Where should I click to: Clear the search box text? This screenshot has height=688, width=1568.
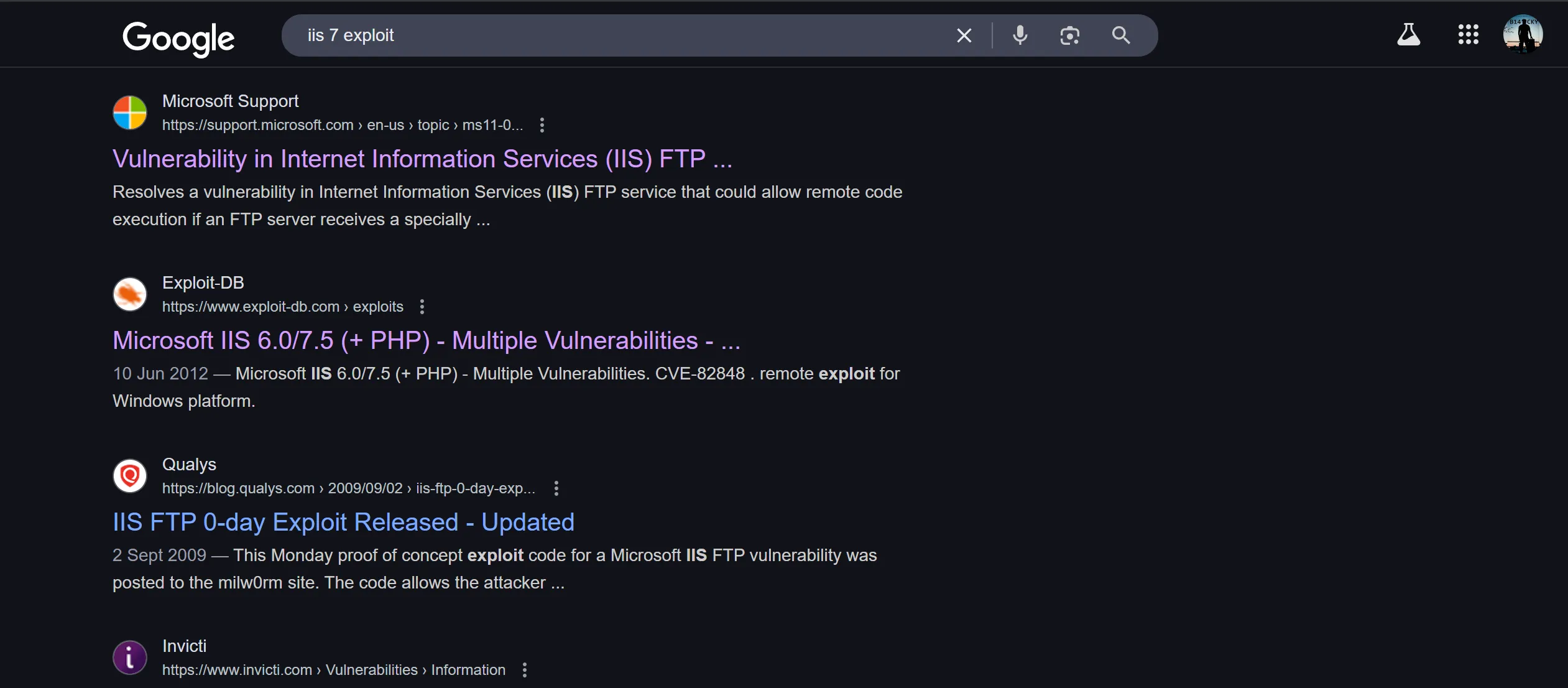tap(964, 35)
